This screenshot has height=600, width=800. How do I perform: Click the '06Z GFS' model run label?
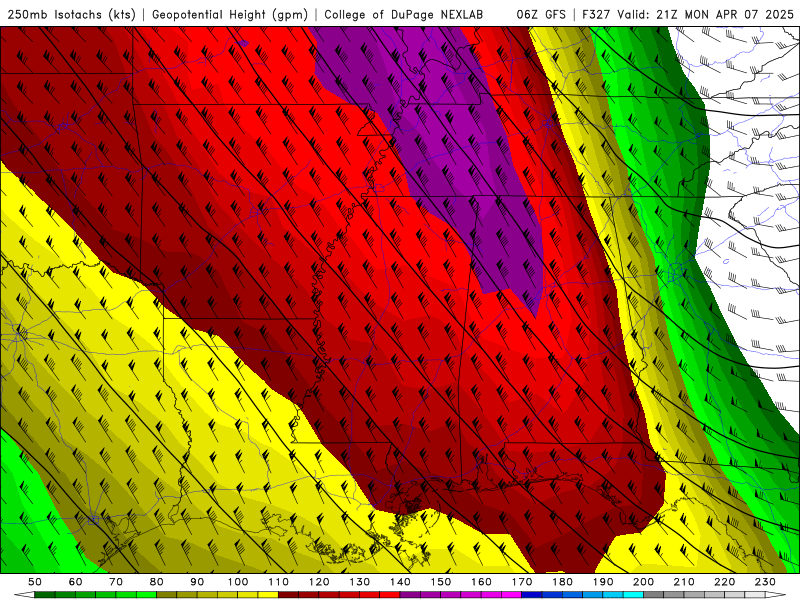pyautogui.click(x=541, y=15)
